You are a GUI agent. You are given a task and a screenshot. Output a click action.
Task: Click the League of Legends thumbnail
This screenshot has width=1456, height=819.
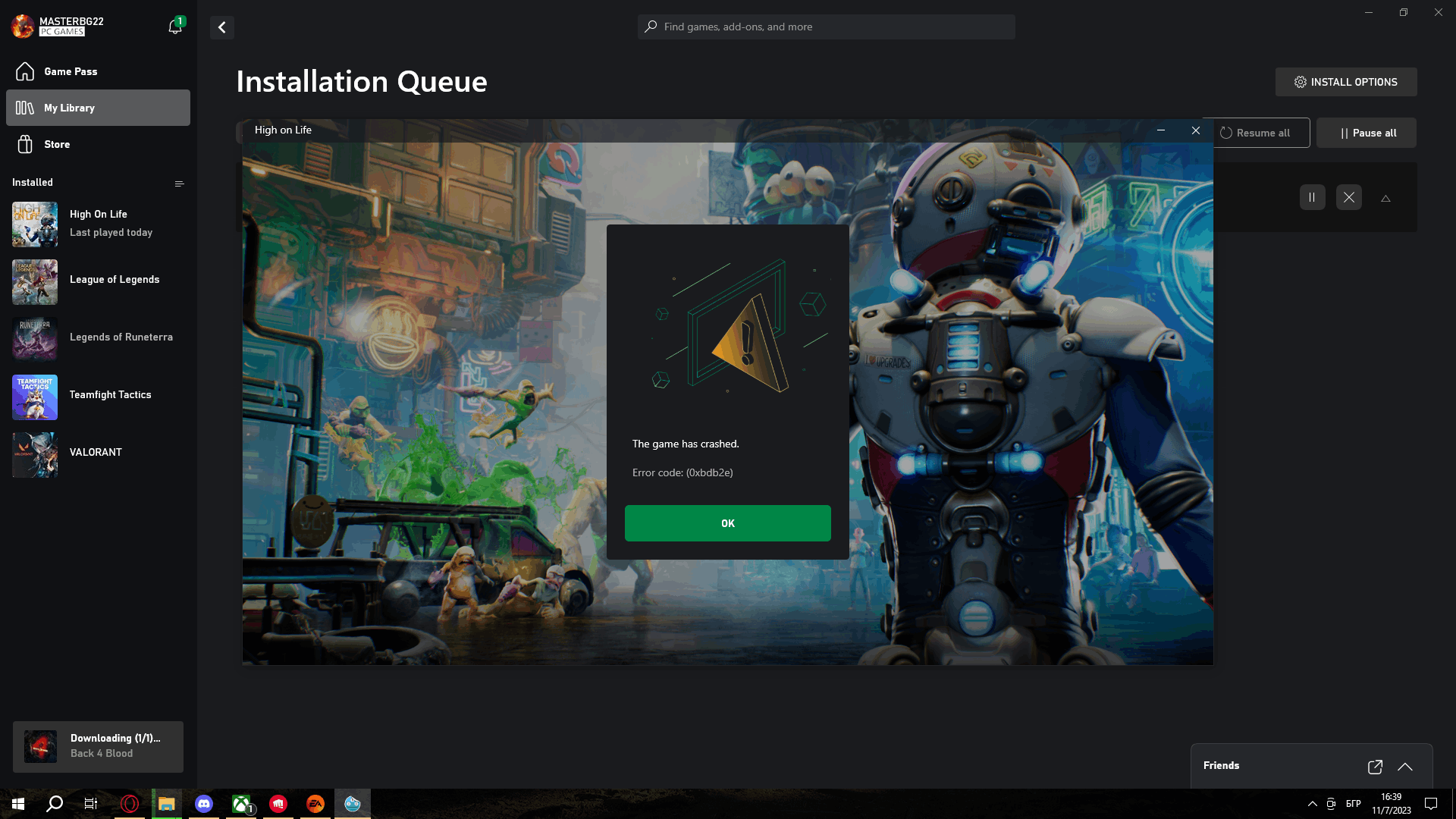tap(35, 282)
